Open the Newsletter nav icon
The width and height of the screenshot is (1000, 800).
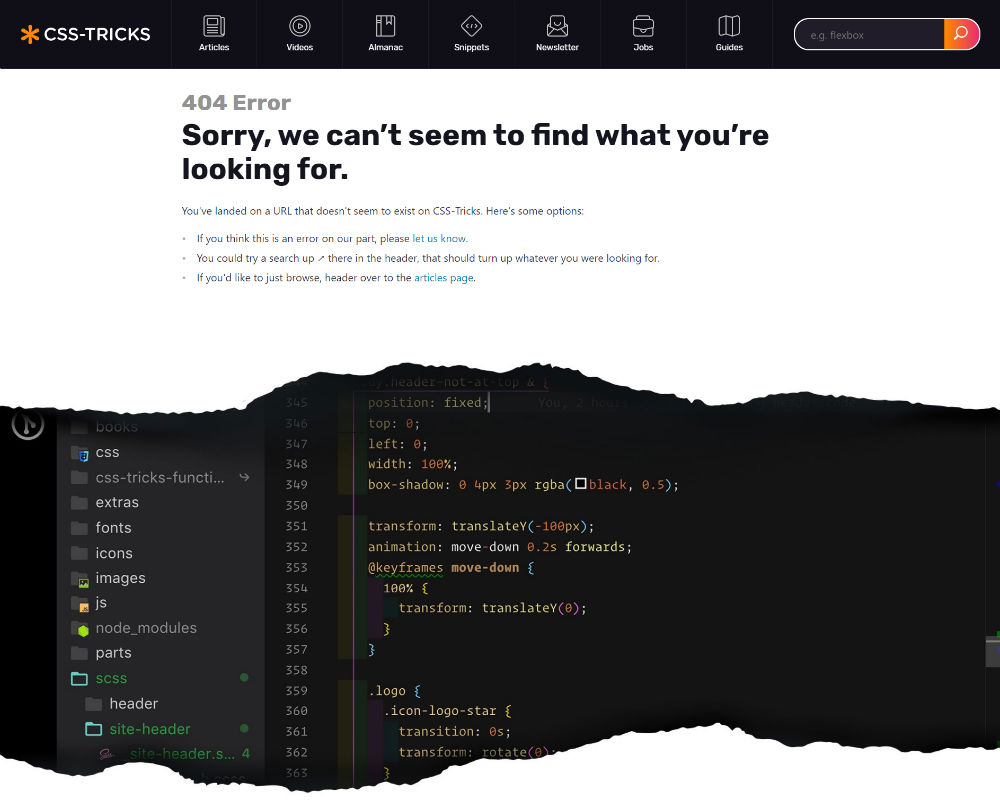[557, 26]
